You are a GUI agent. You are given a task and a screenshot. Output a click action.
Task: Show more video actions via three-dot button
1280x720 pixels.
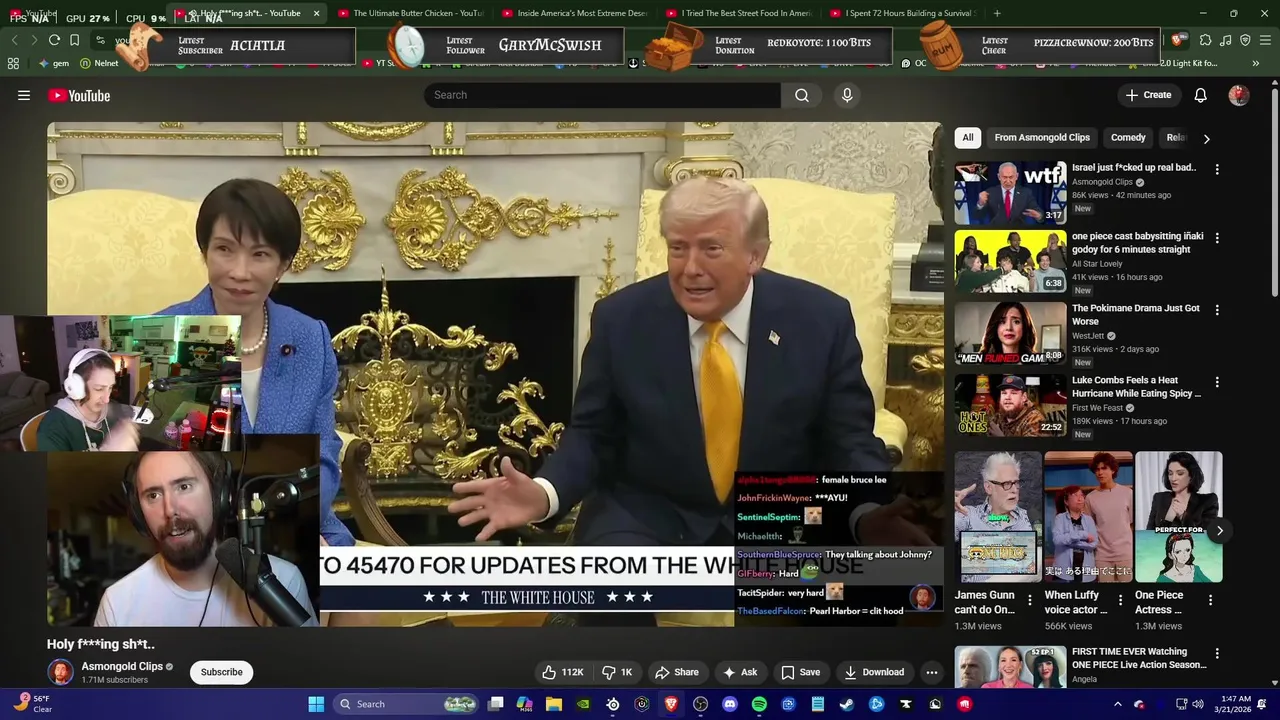pos(931,672)
